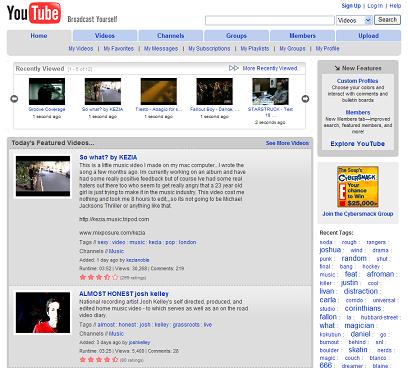Screen dimensions: 408x368
Task: Open the Tiesto - Adagio thumbnail
Action: 159,91
